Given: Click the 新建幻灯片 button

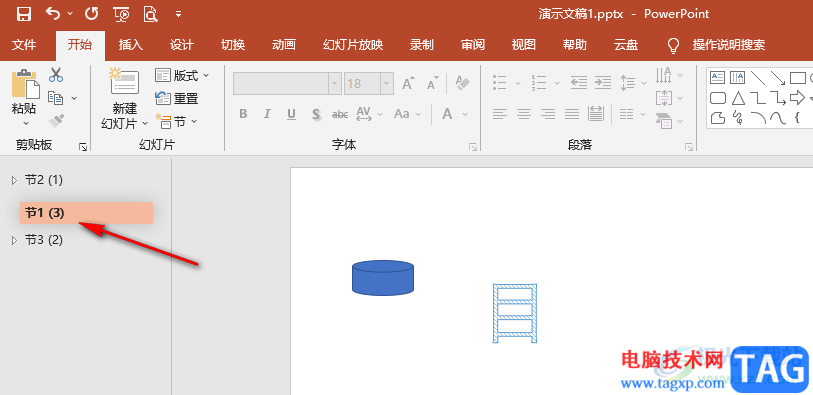Looking at the screenshot, I should tap(124, 98).
